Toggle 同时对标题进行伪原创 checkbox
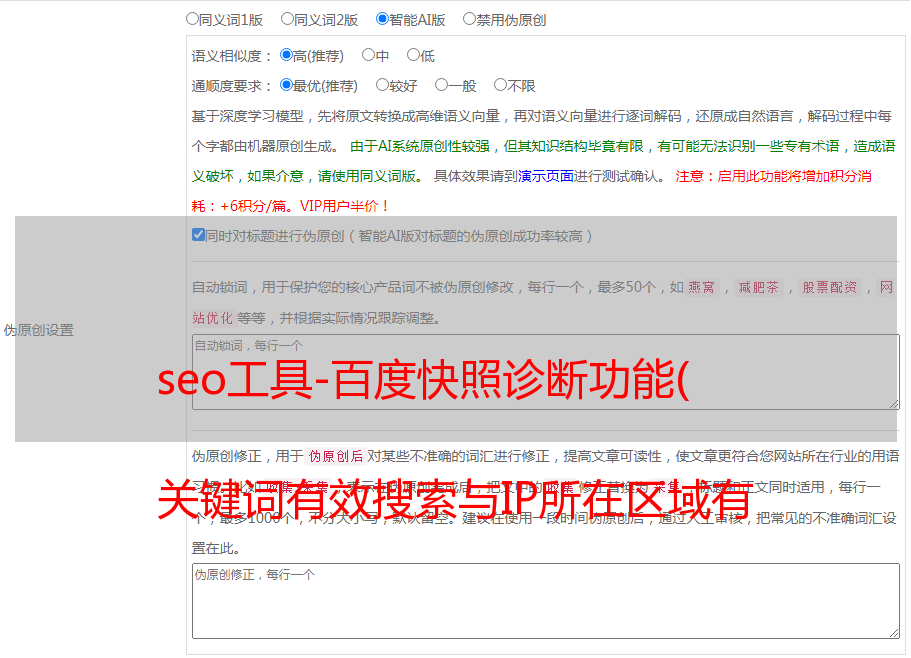 pyautogui.click(x=198, y=235)
